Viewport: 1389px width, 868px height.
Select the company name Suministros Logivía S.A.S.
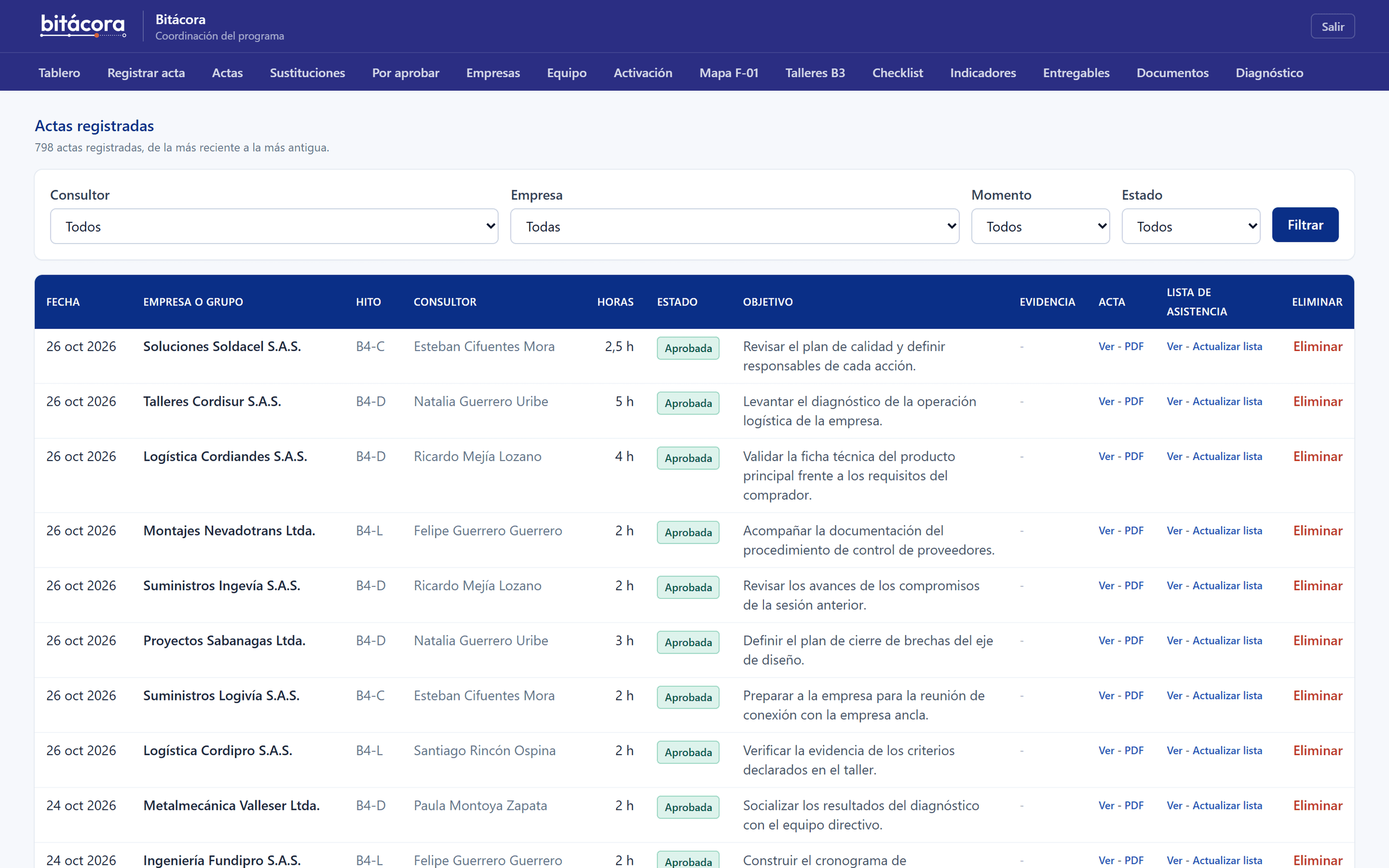pos(221,697)
